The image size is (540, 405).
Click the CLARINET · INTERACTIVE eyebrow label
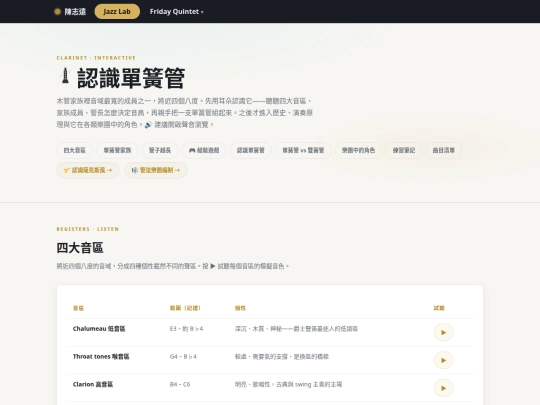click(x=96, y=58)
